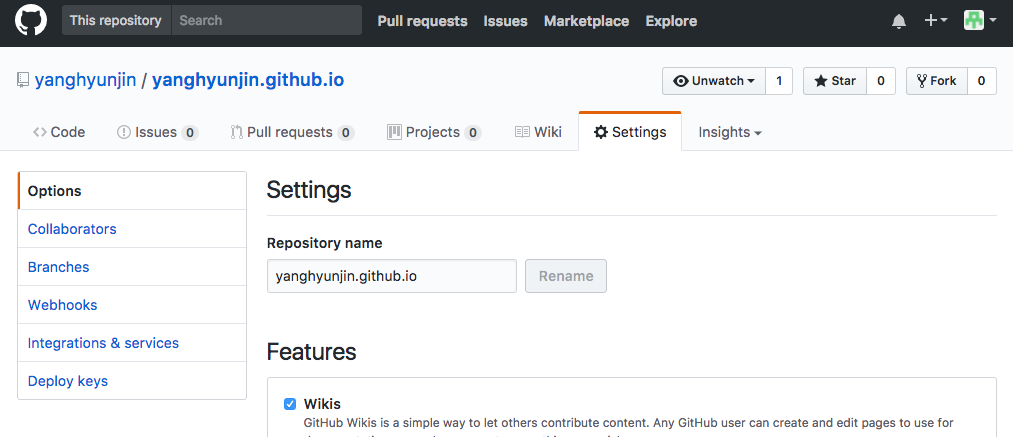This screenshot has height=437, width=1013.
Task: View the forks count beside Fork
Action: [981, 81]
